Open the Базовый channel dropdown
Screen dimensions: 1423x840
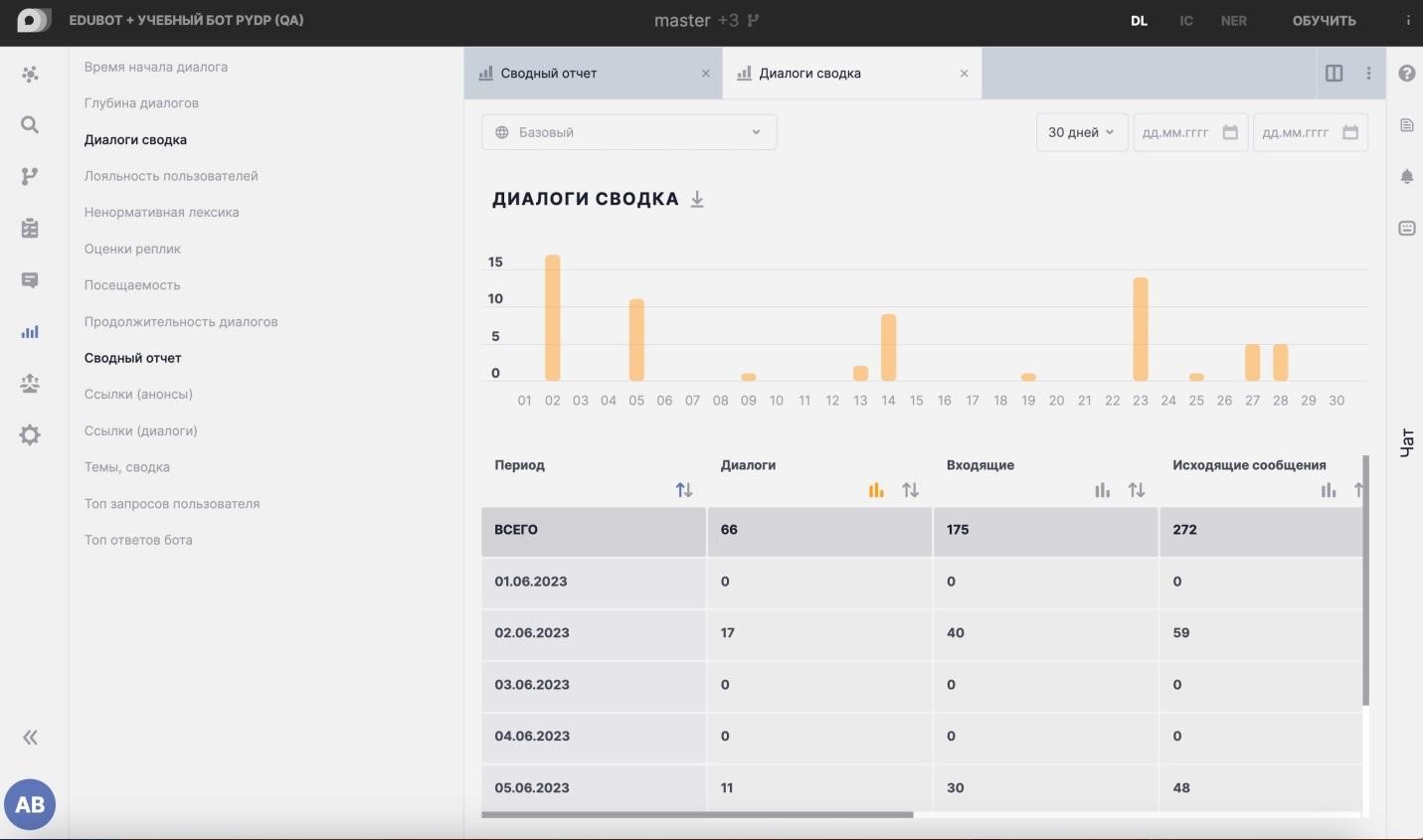(x=628, y=132)
